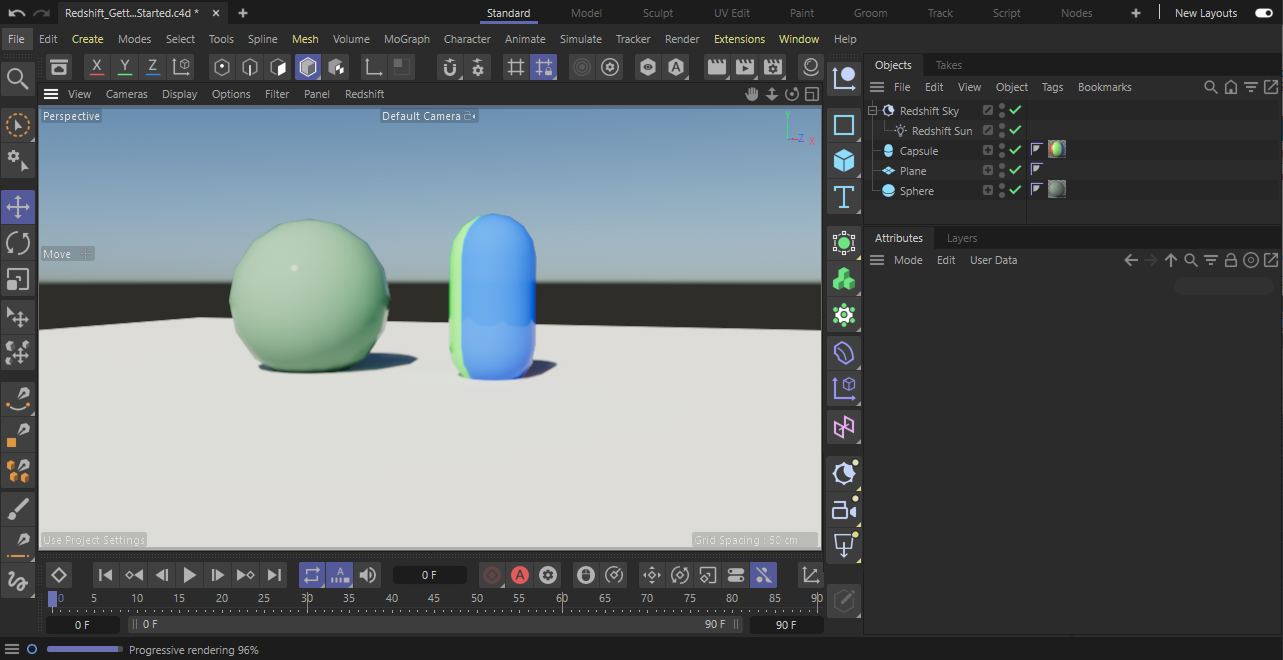Click the Autokeying record button
Image resolution: width=1283 pixels, height=660 pixels.
[x=519, y=575]
